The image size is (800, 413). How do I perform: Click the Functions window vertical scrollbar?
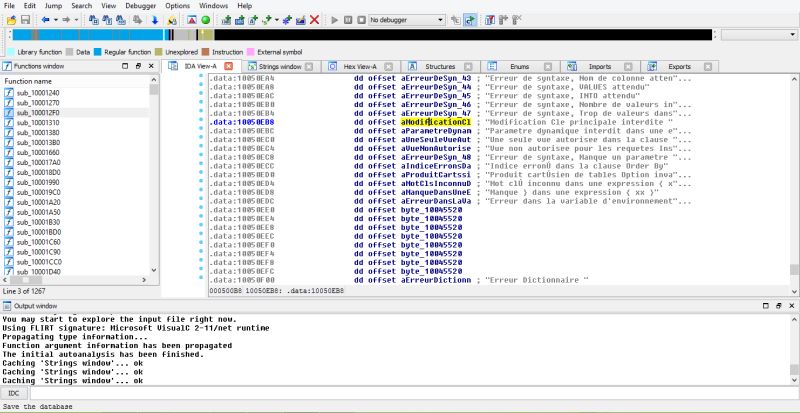(154, 175)
